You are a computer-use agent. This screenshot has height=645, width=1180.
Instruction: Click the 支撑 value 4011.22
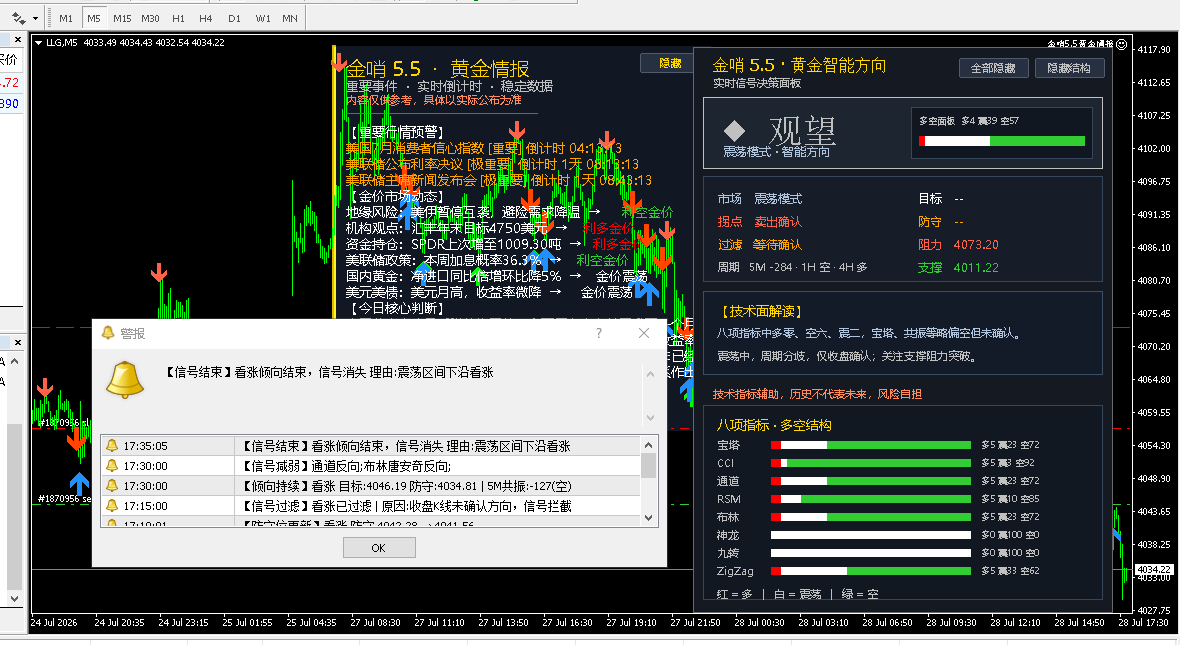(976, 267)
